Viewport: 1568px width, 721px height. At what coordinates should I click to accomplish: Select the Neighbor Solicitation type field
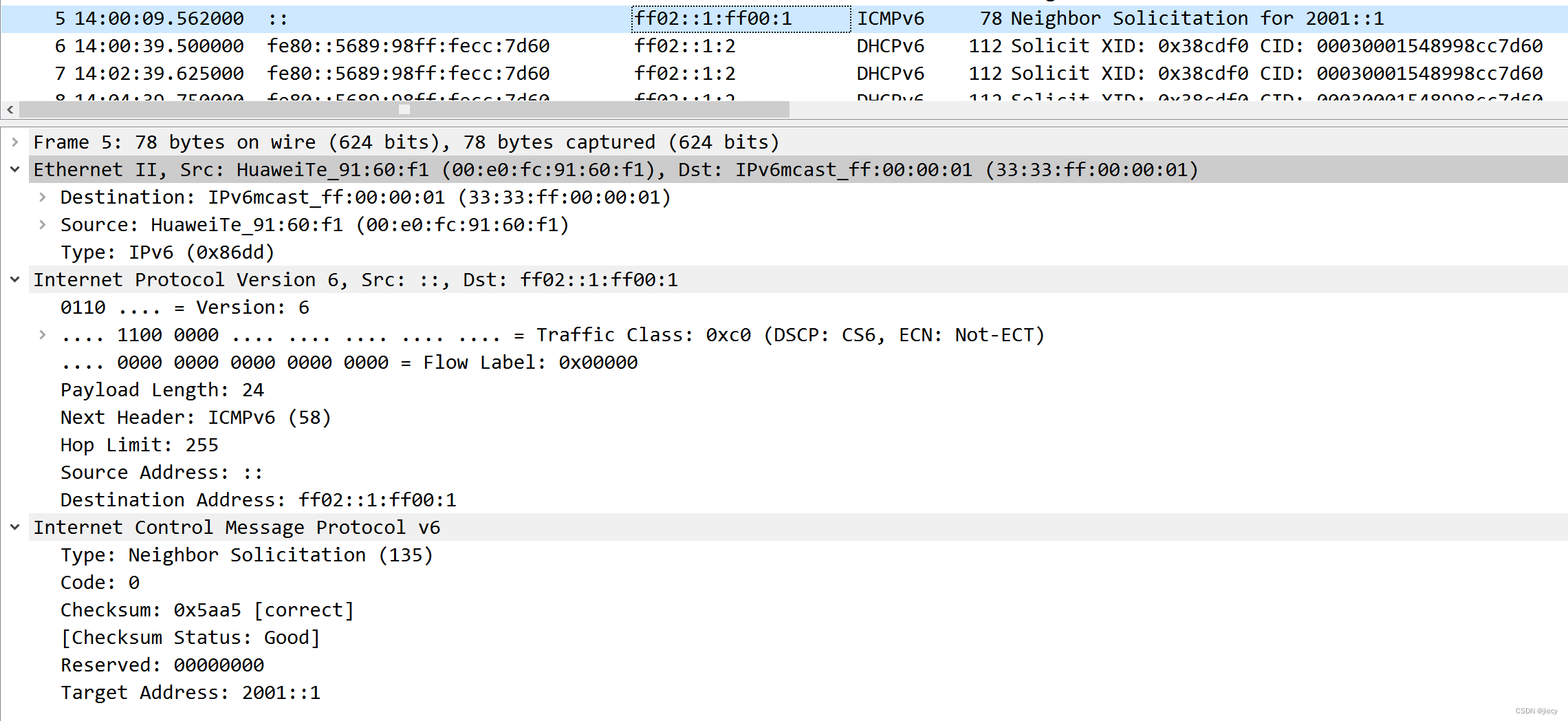pos(247,555)
